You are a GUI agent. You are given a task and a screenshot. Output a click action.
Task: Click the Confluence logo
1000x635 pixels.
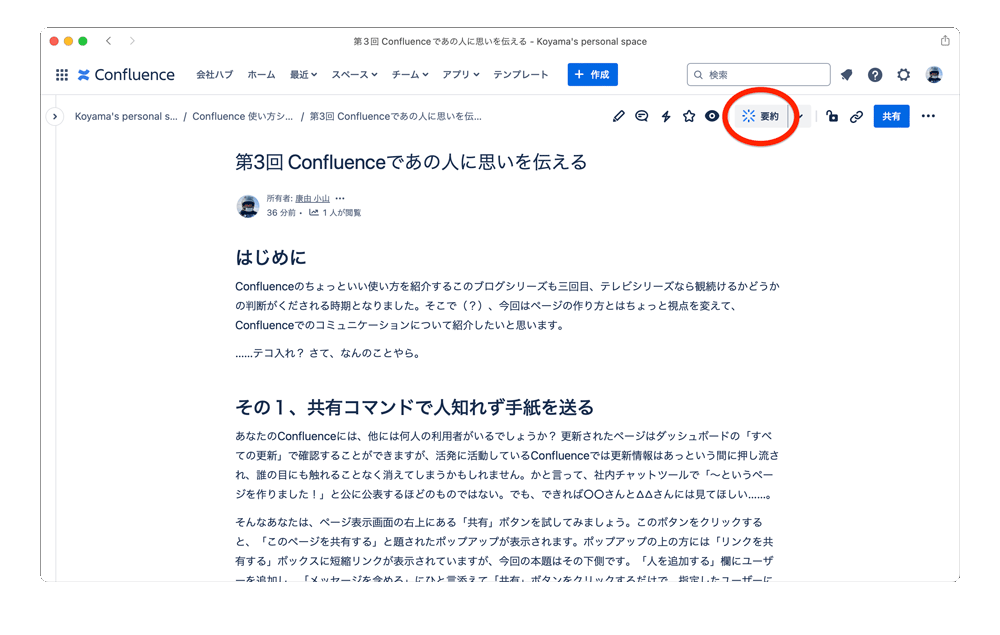126,75
